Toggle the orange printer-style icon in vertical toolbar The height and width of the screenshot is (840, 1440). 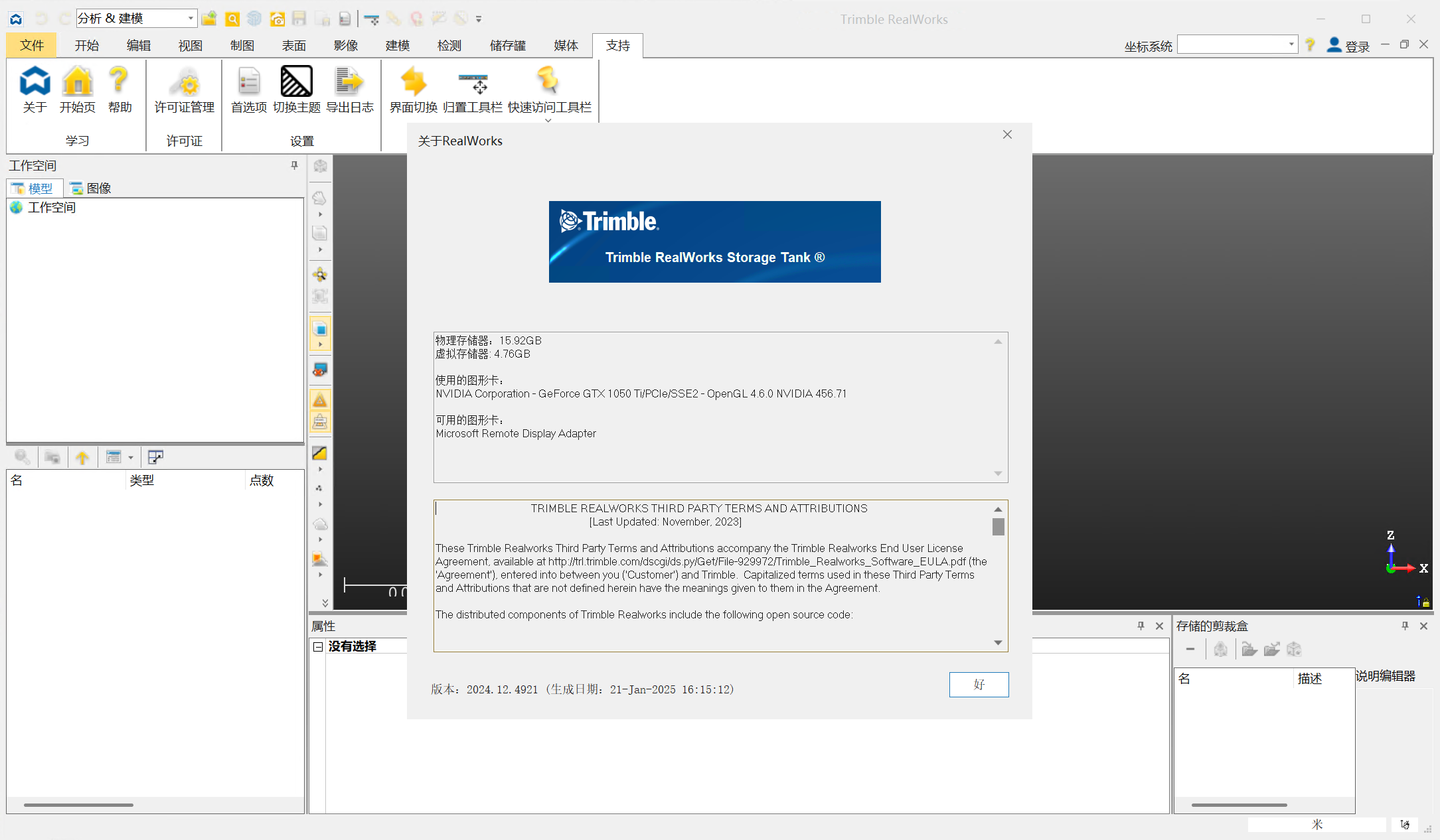pyautogui.click(x=320, y=421)
